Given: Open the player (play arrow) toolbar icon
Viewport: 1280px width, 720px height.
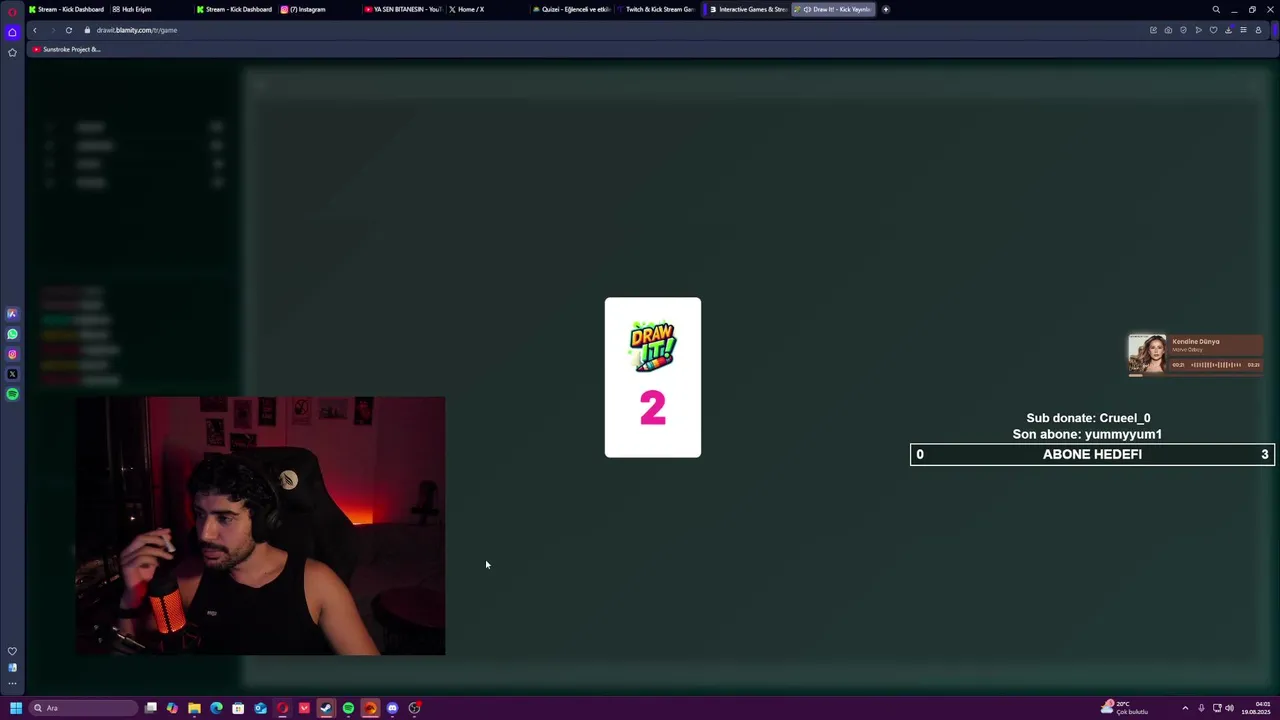Looking at the screenshot, I should pos(1198,30).
